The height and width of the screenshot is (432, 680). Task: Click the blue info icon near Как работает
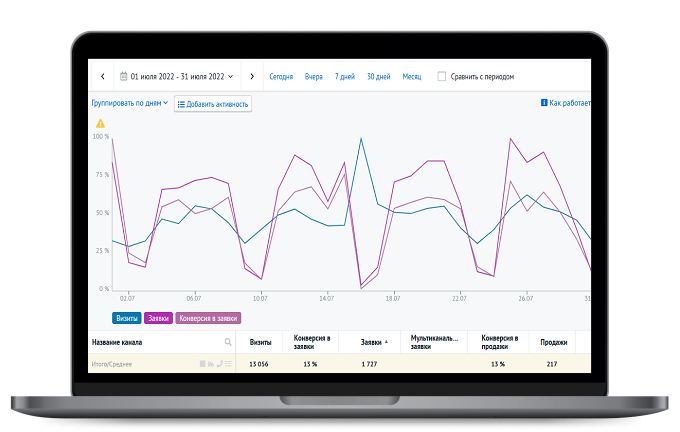[544, 103]
